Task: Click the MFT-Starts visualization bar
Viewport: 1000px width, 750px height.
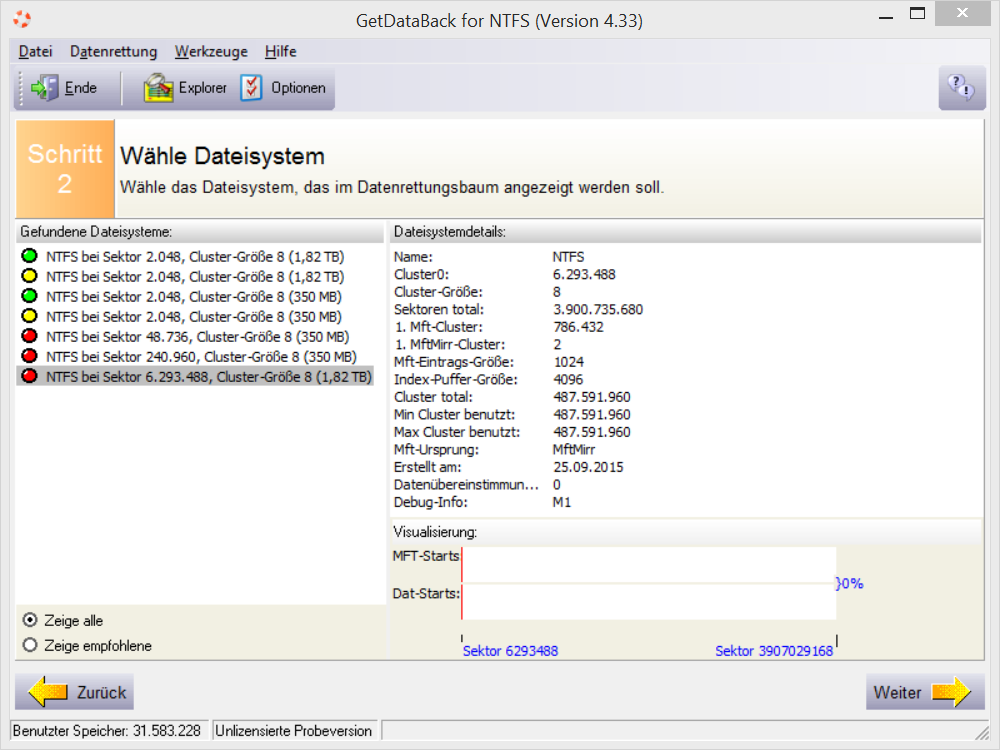Action: (649, 564)
